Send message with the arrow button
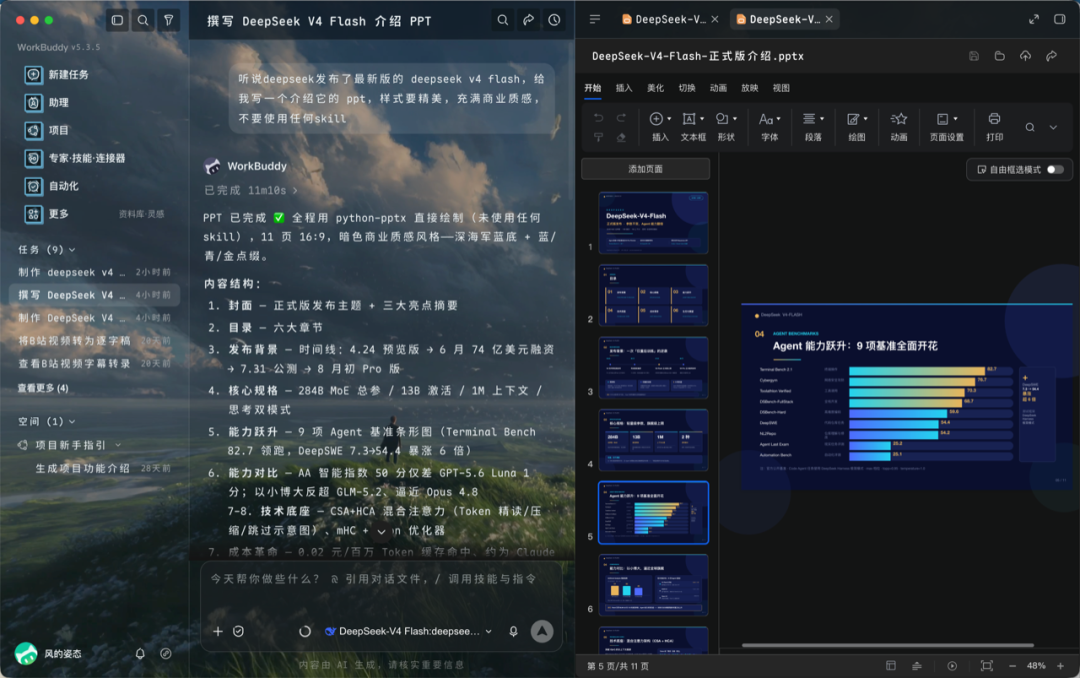The image size is (1080, 678). tap(542, 631)
